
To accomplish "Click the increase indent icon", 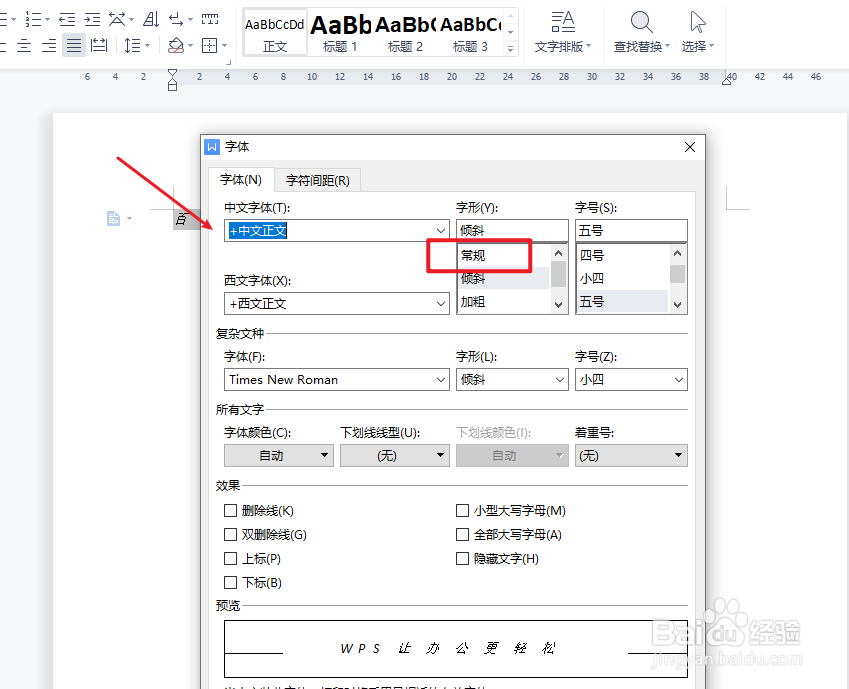I will pyautogui.click(x=93, y=18).
